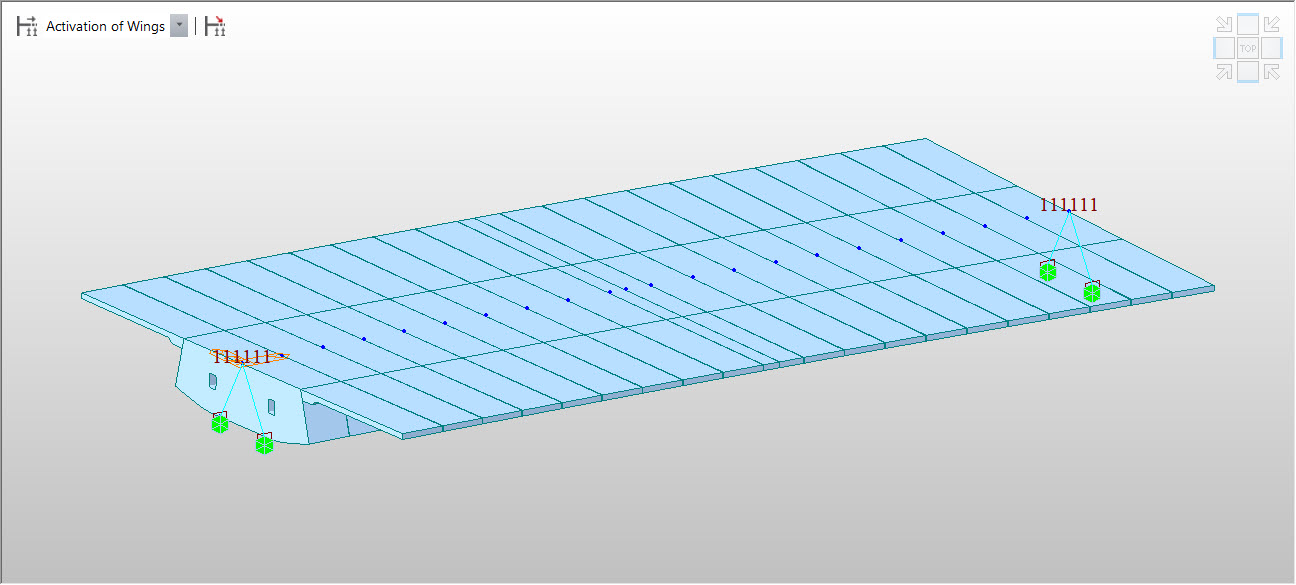
Task: Select the green spring support on the far right
Action: click(x=1091, y=294)
